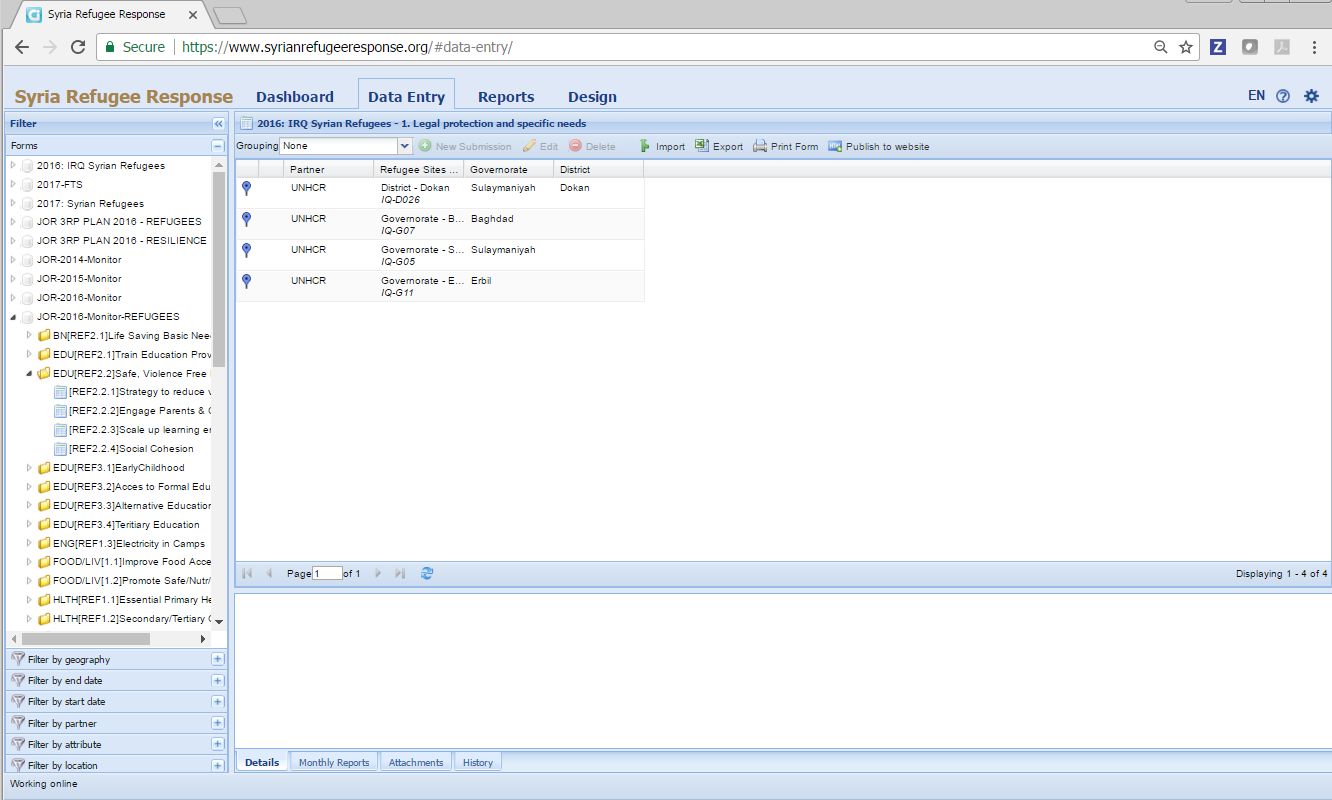1332x800 pixels.
Task: Switch to the Dashboard tab
Action: 295,97
